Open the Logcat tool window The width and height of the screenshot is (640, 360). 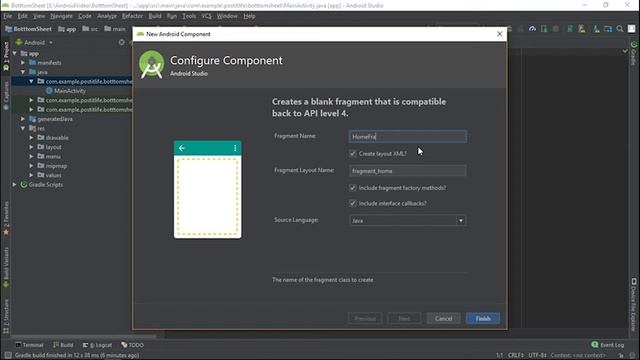[97, 345]
